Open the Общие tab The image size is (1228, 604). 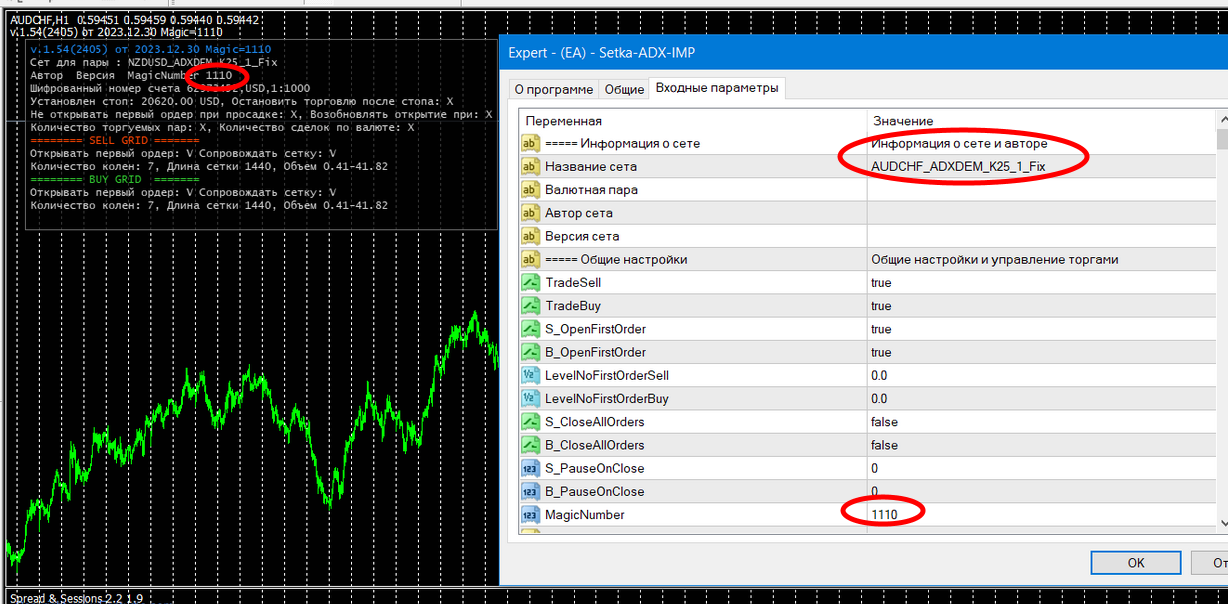click(625, 90)
